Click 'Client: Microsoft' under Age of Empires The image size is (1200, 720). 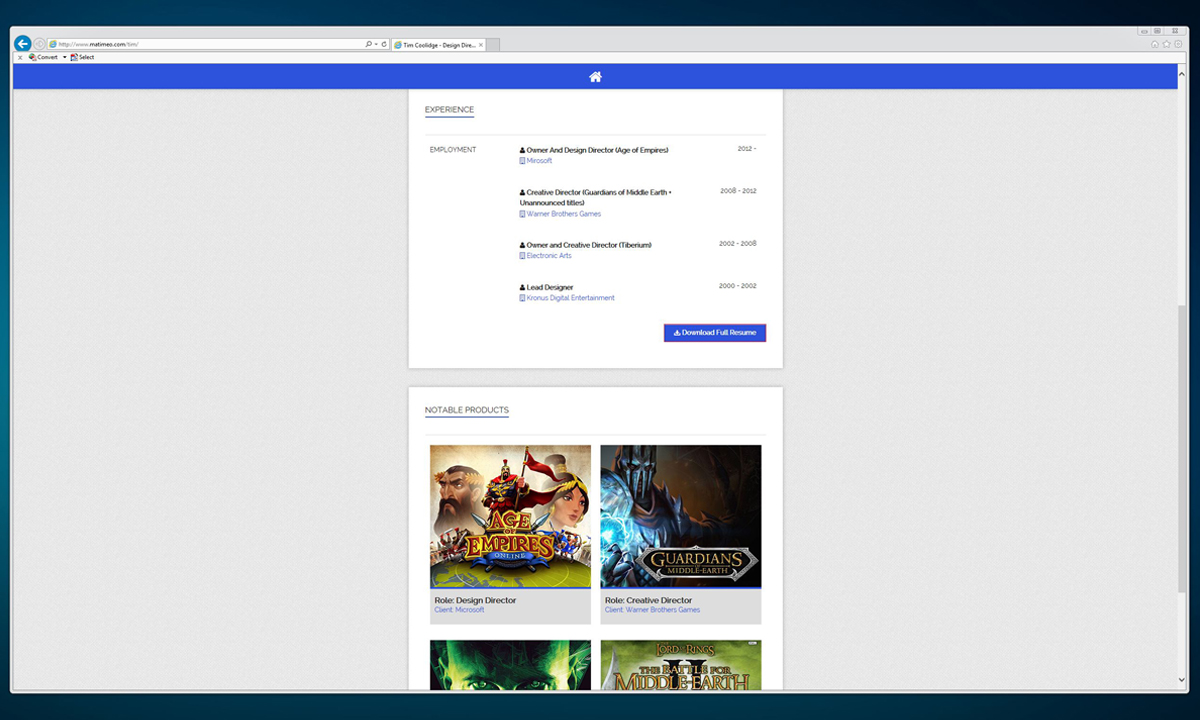pos(460,609)
